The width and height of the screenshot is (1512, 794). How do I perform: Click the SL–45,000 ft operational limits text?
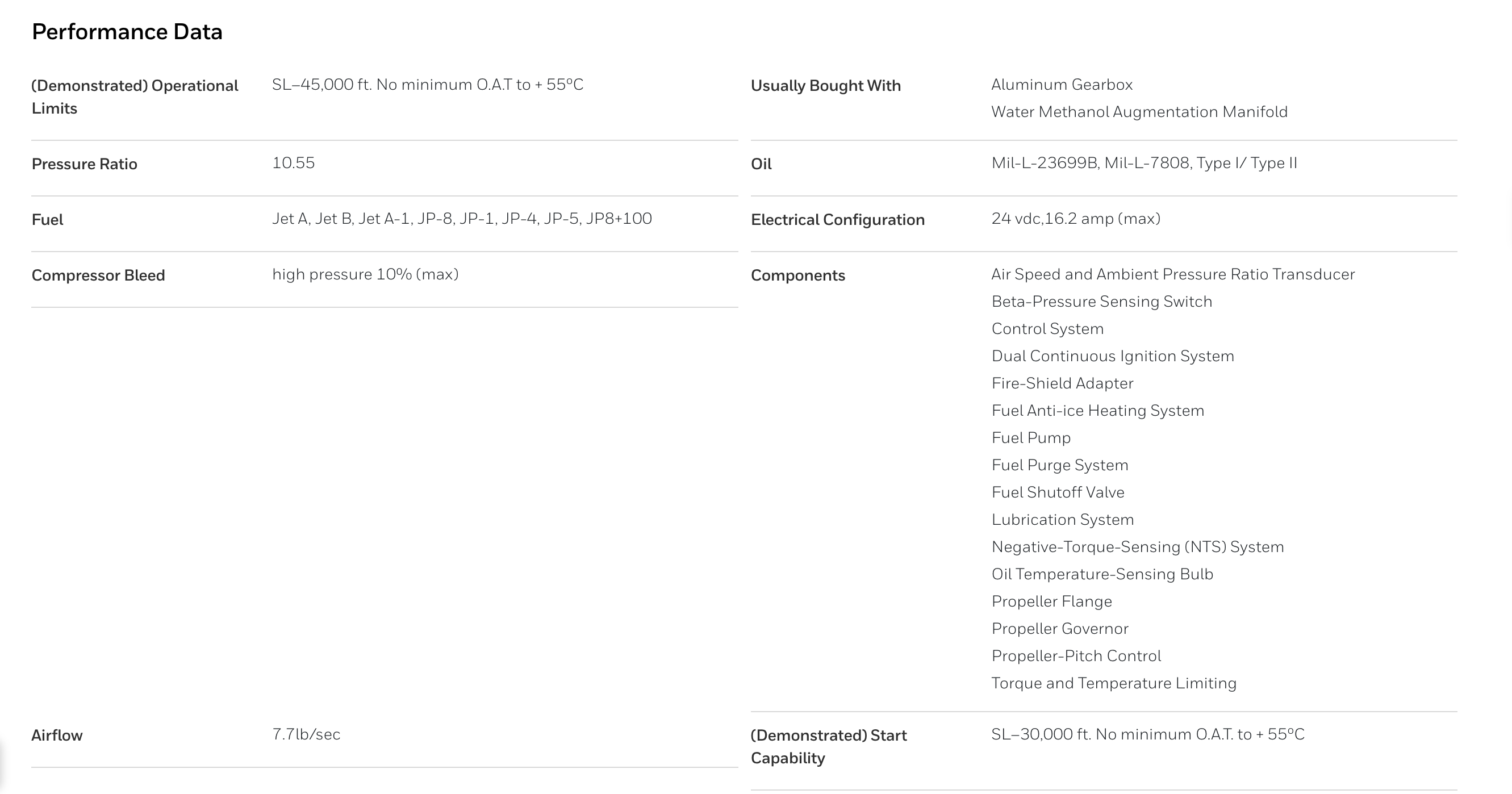pyautogui.click(x=427, y=85)
